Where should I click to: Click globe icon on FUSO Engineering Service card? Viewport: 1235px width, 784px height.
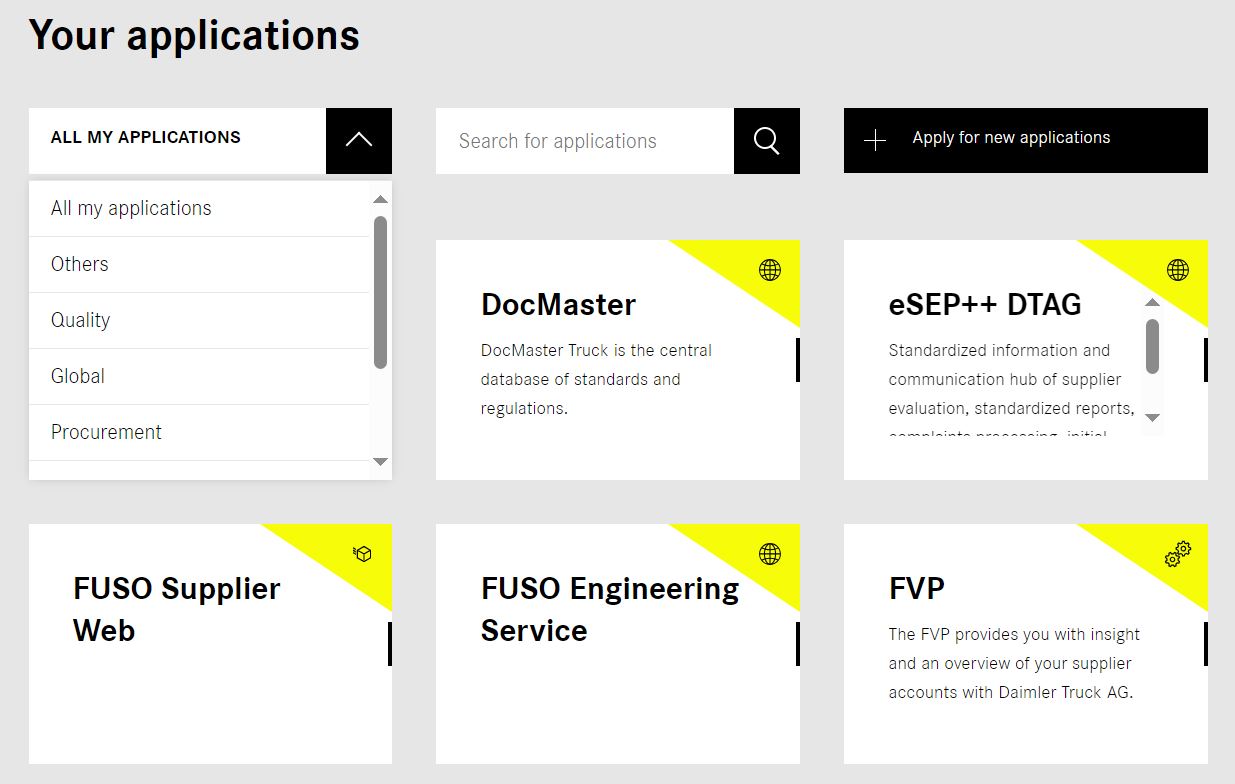pyautogui.click(x=770, y=554)
